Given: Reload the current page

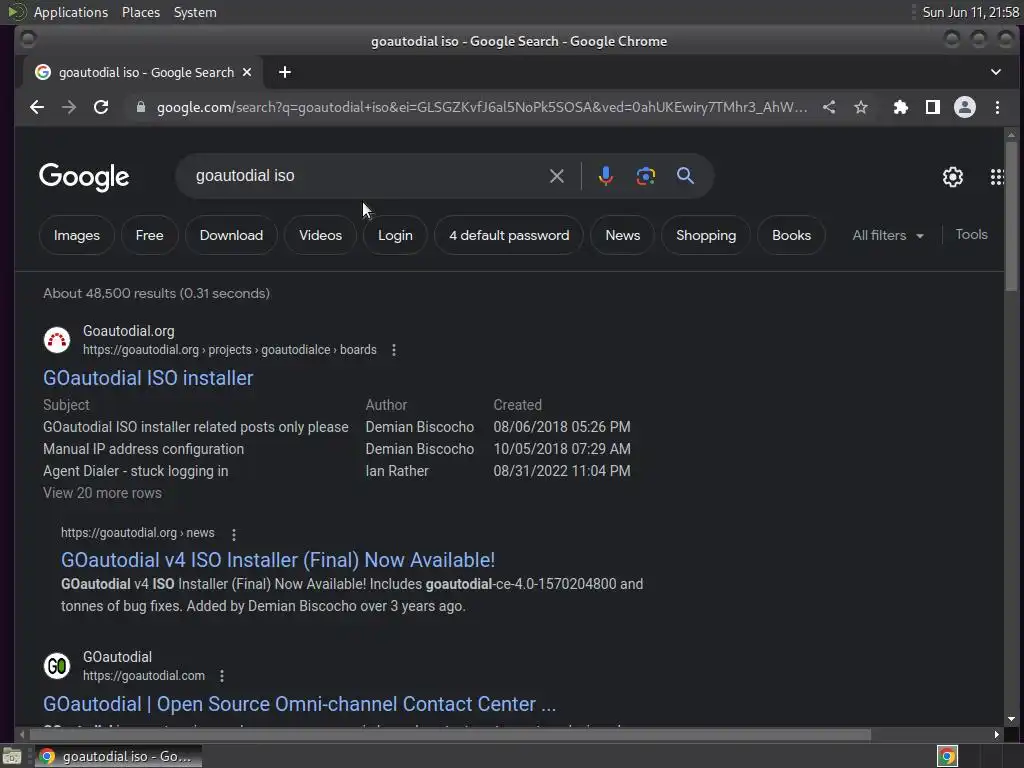Looking at the screenshot, I should point(101,107).
